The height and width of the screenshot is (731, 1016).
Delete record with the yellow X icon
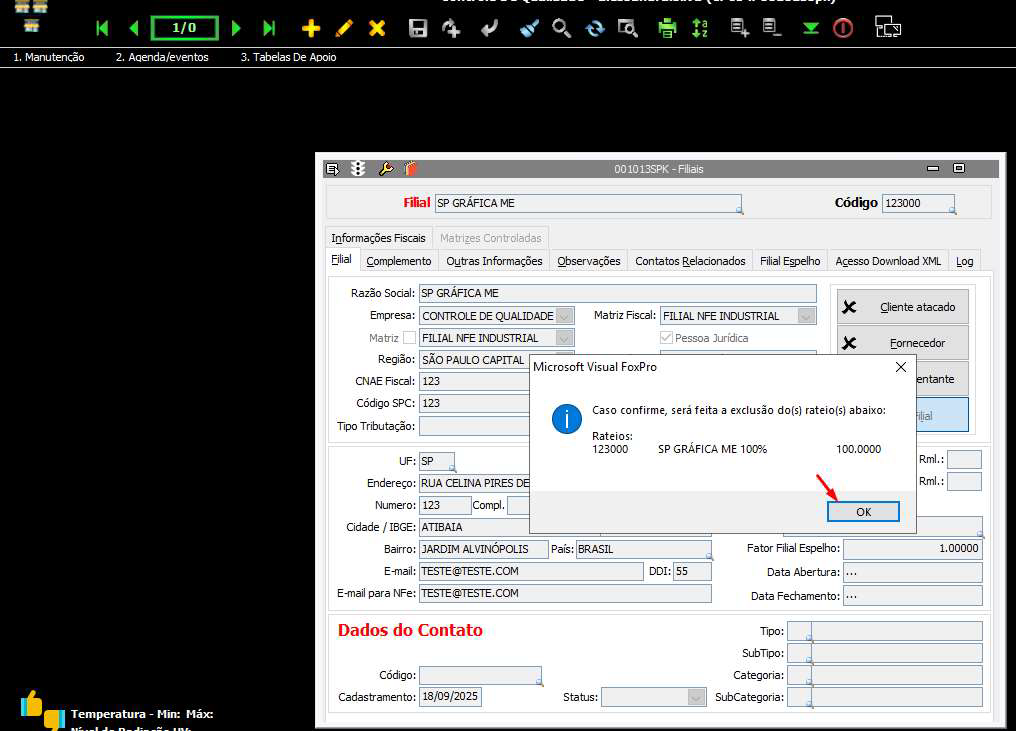pos(376,28)
